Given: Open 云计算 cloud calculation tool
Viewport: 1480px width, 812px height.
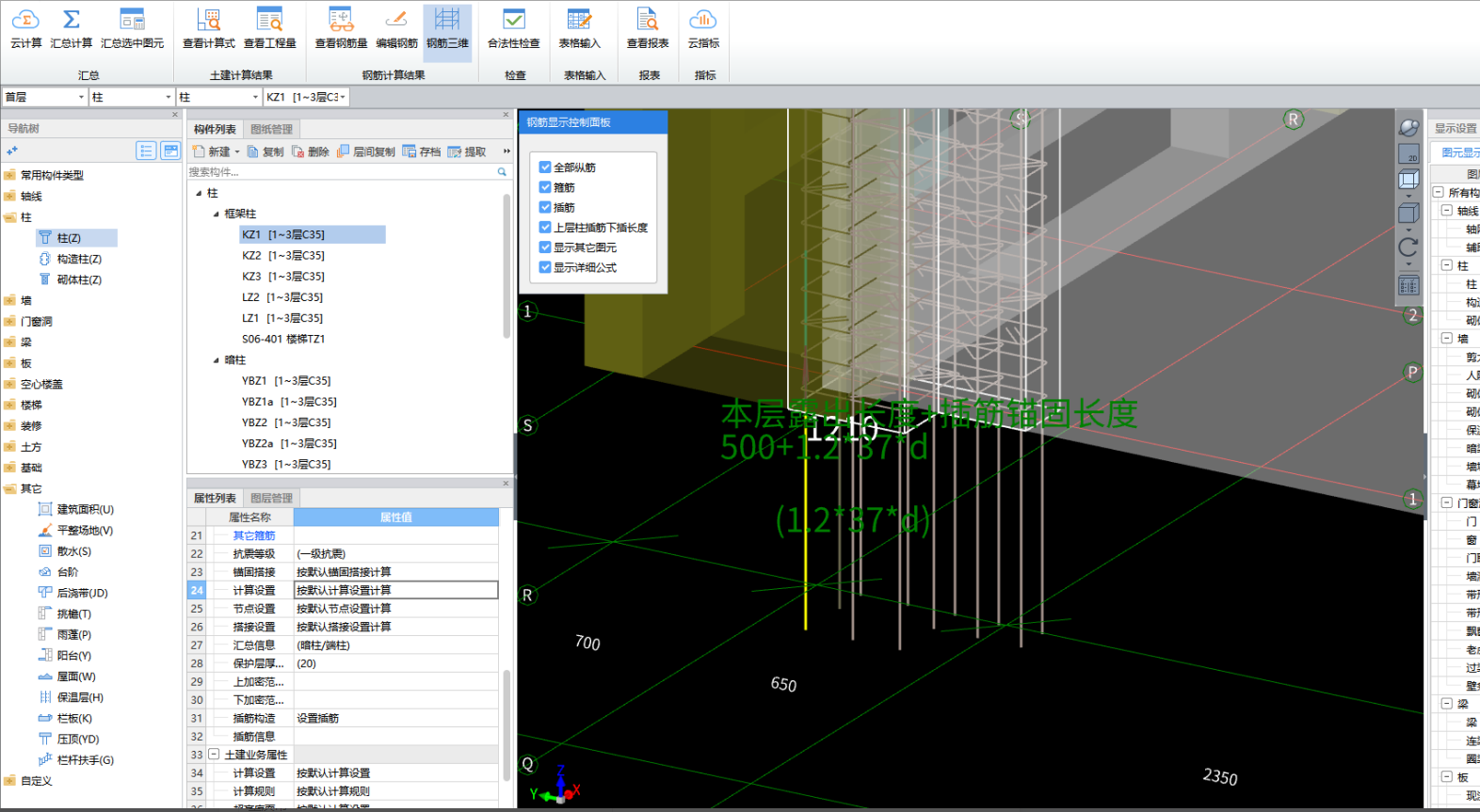Looking at the screenshot, I should click(x=25, y=28).
